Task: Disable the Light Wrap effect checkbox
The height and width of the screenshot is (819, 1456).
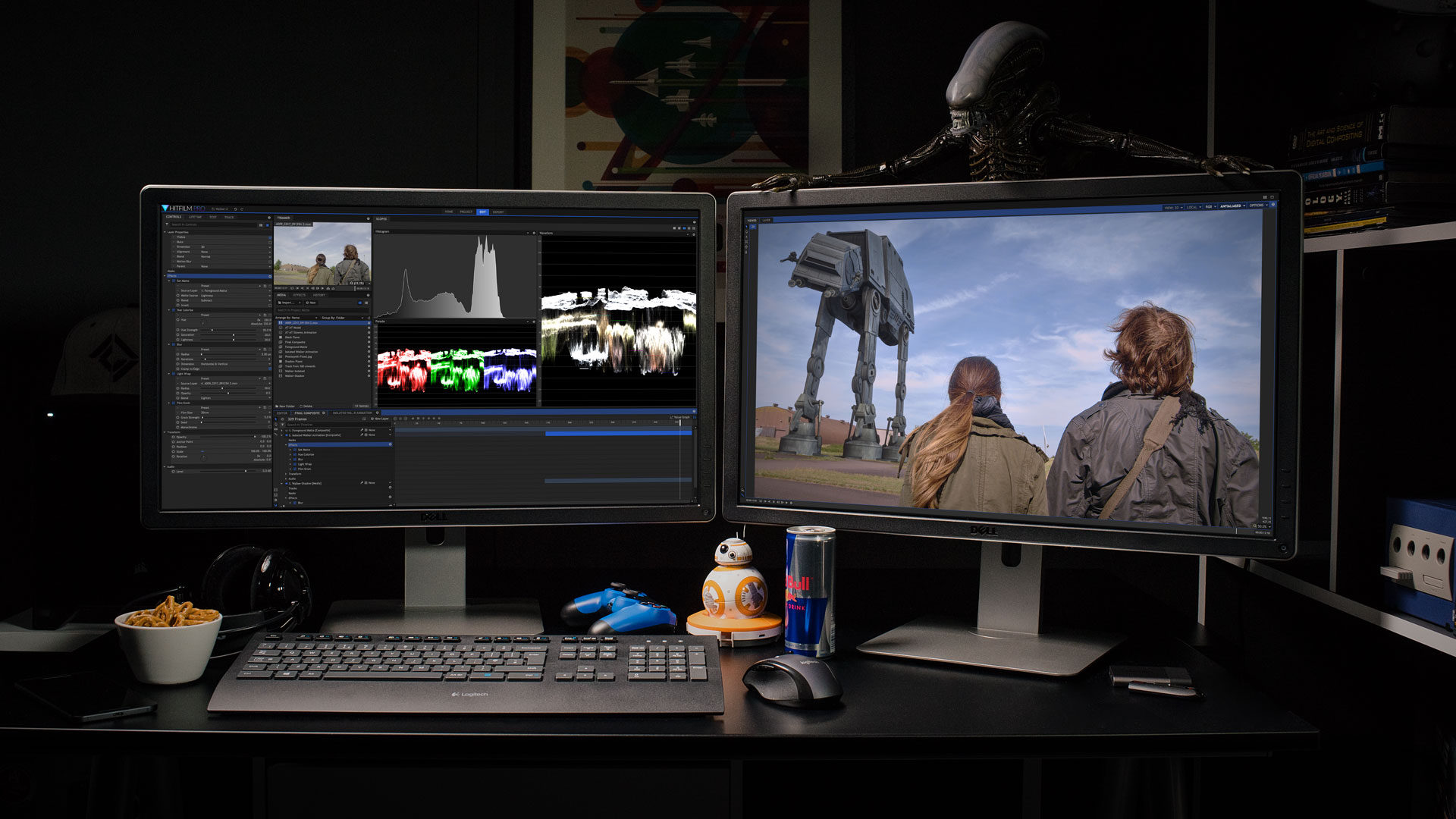Action: [174, 374]
